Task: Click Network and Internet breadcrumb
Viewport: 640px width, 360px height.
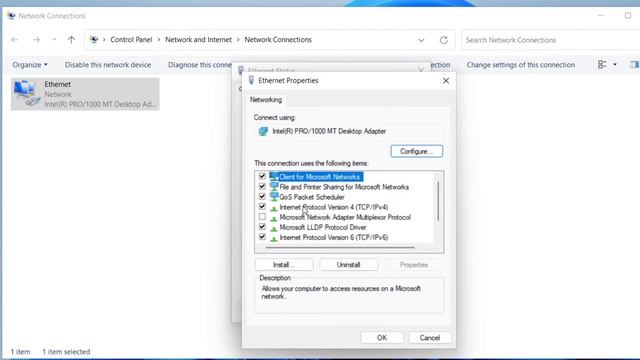Action: coord(198,40)
